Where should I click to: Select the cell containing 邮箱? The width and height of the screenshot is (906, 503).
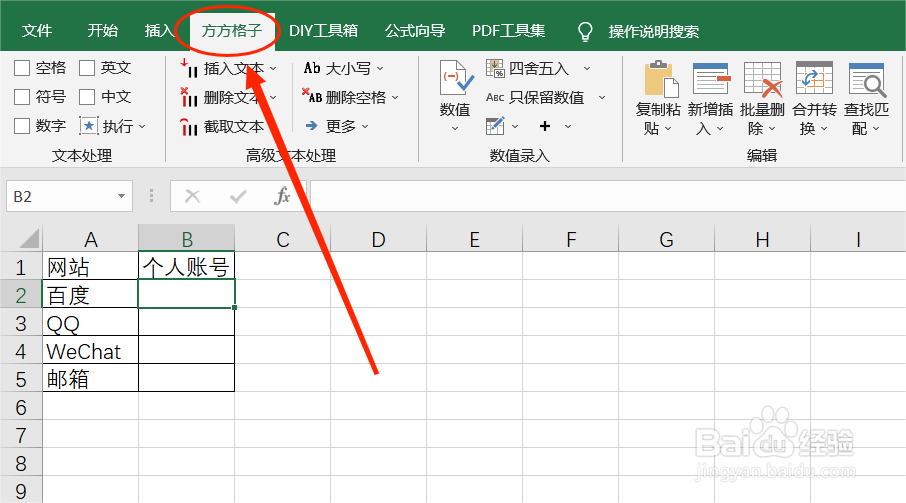click(x=91, y=378)
